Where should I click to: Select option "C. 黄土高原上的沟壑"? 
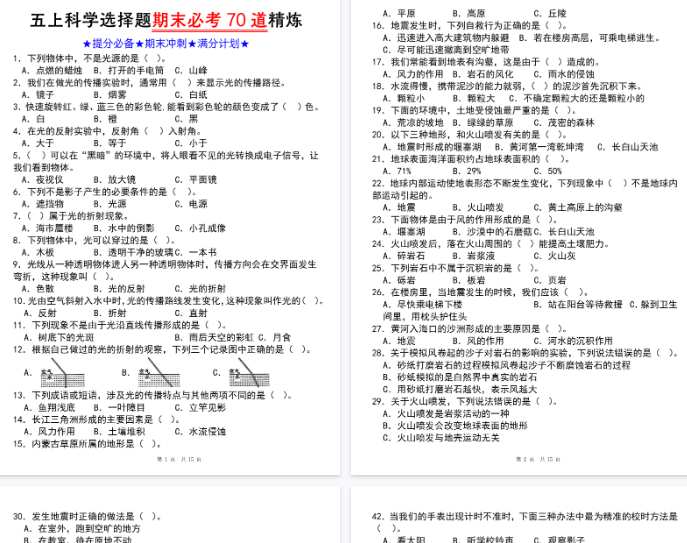click(x=577, y=207)
